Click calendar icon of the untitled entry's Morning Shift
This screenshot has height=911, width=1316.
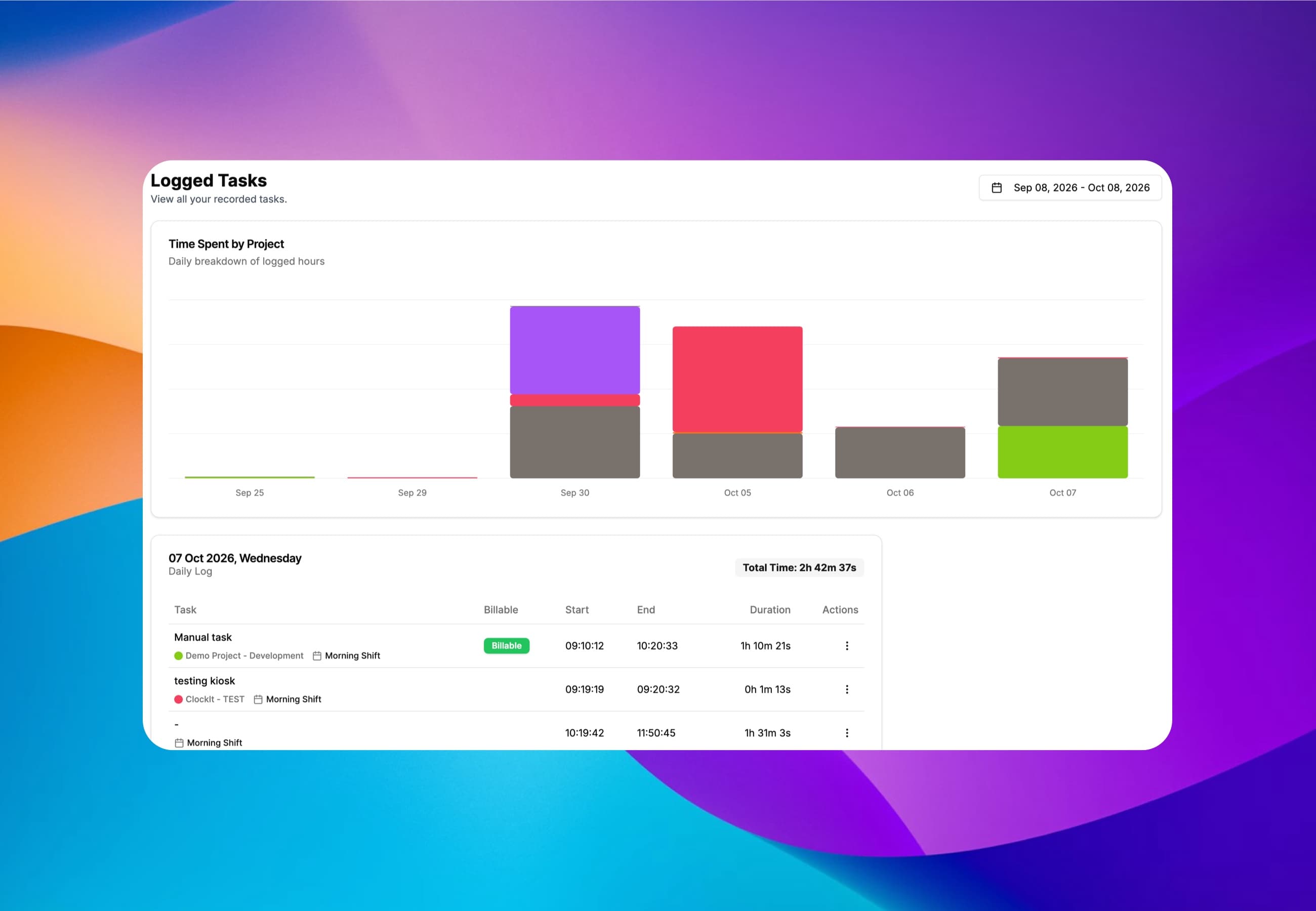pyautogui.click(x=179, y=742)
